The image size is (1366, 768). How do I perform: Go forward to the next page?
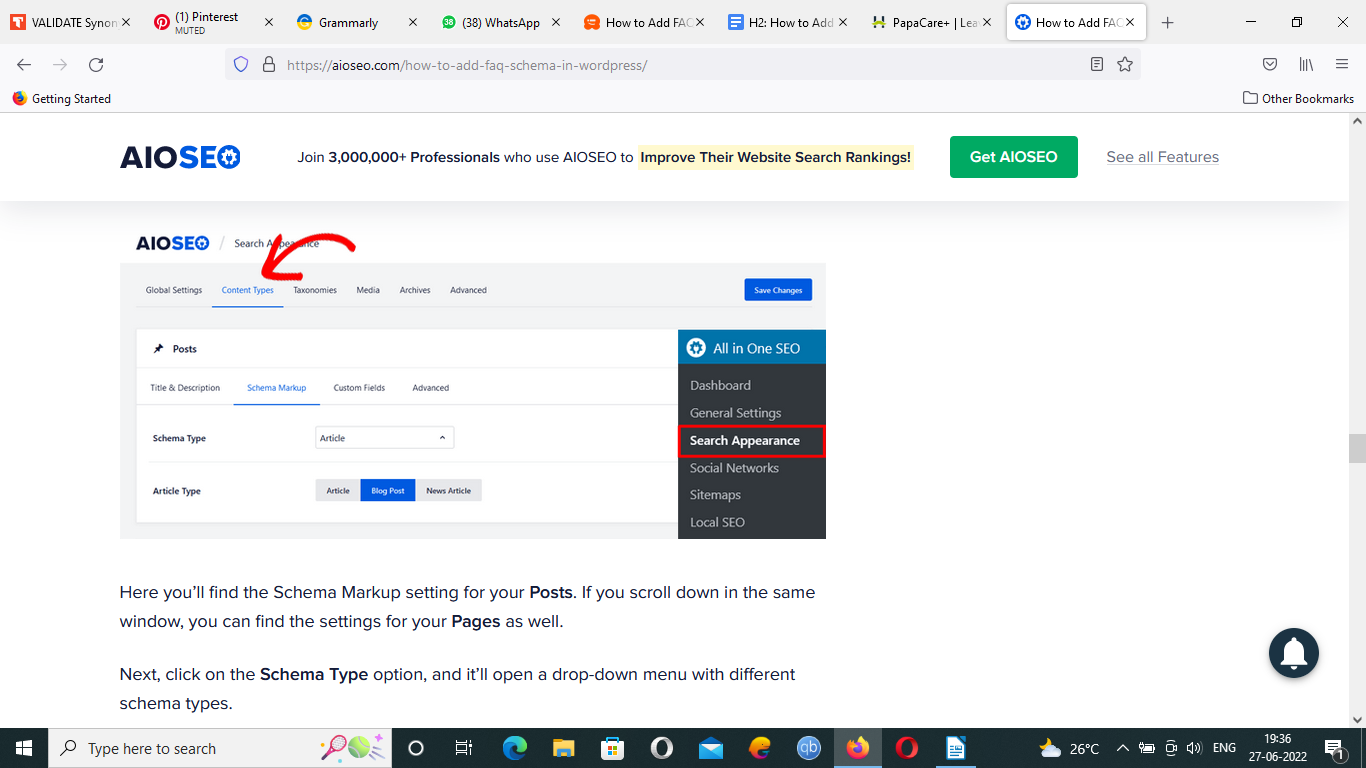pos(60,65)
